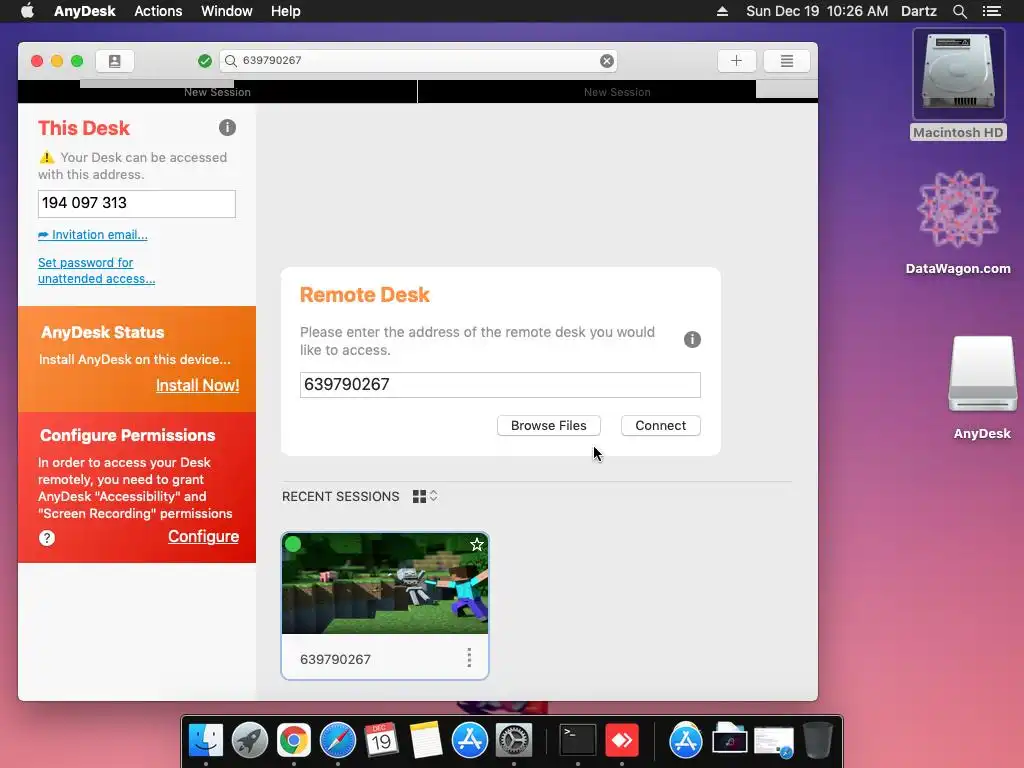Open Set password for unattended access
1024x768 pixels.
point(97,270)
